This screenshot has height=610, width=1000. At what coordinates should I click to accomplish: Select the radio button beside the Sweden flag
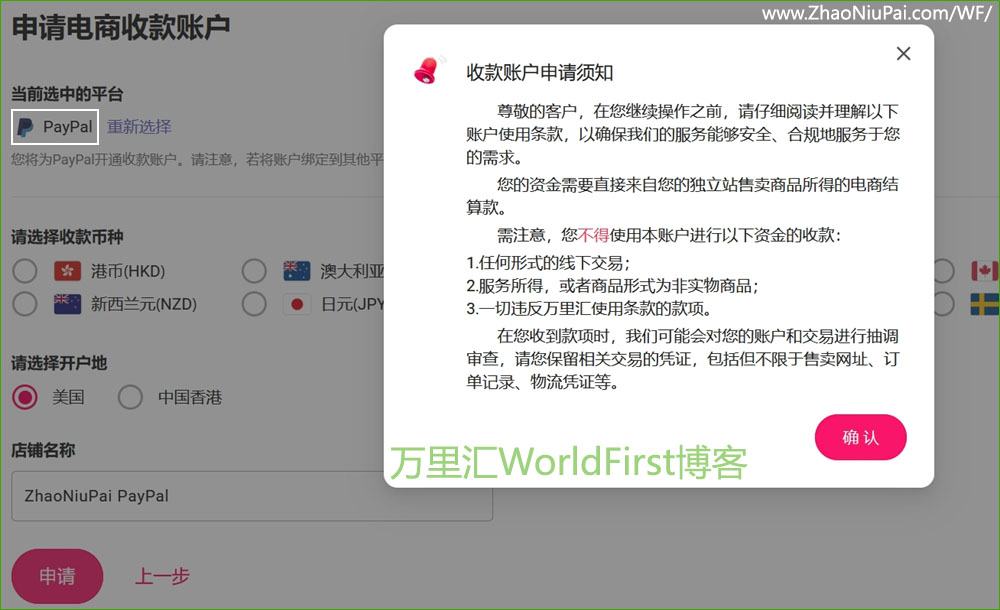click(943, 304)
